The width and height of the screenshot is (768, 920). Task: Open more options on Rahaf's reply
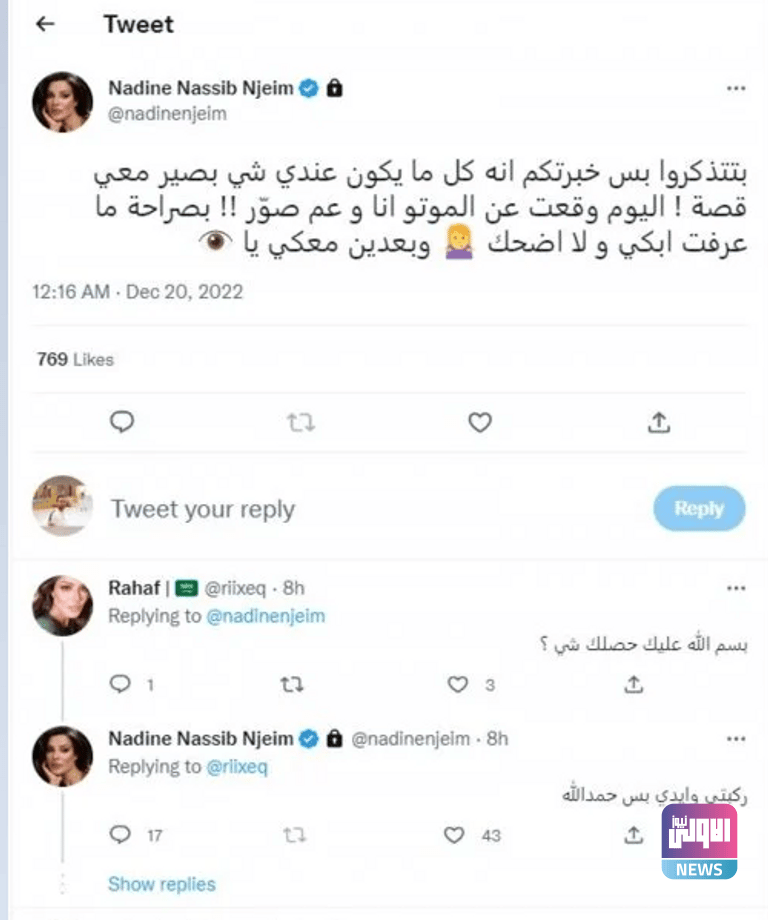(x=736, y=589)
